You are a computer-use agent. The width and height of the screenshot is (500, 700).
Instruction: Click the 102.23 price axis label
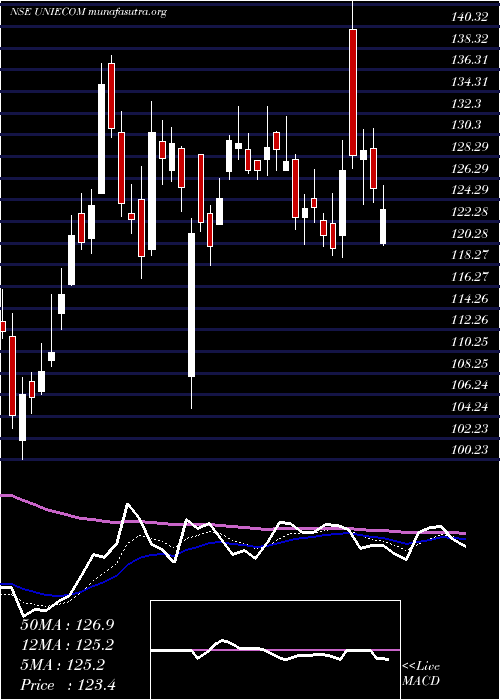coord(469,428)
